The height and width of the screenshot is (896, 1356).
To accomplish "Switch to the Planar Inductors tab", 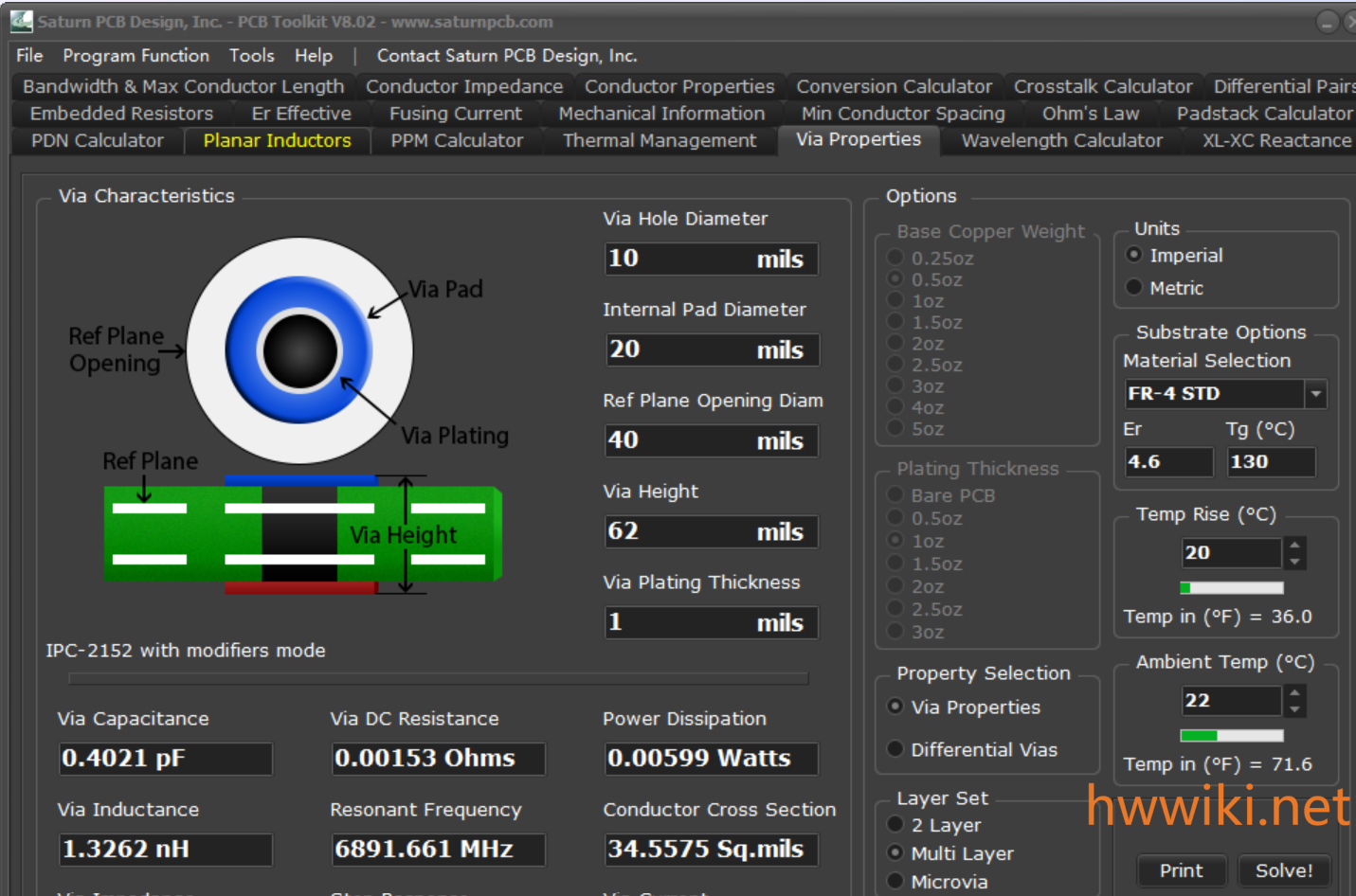I will (x=277, y=140).
